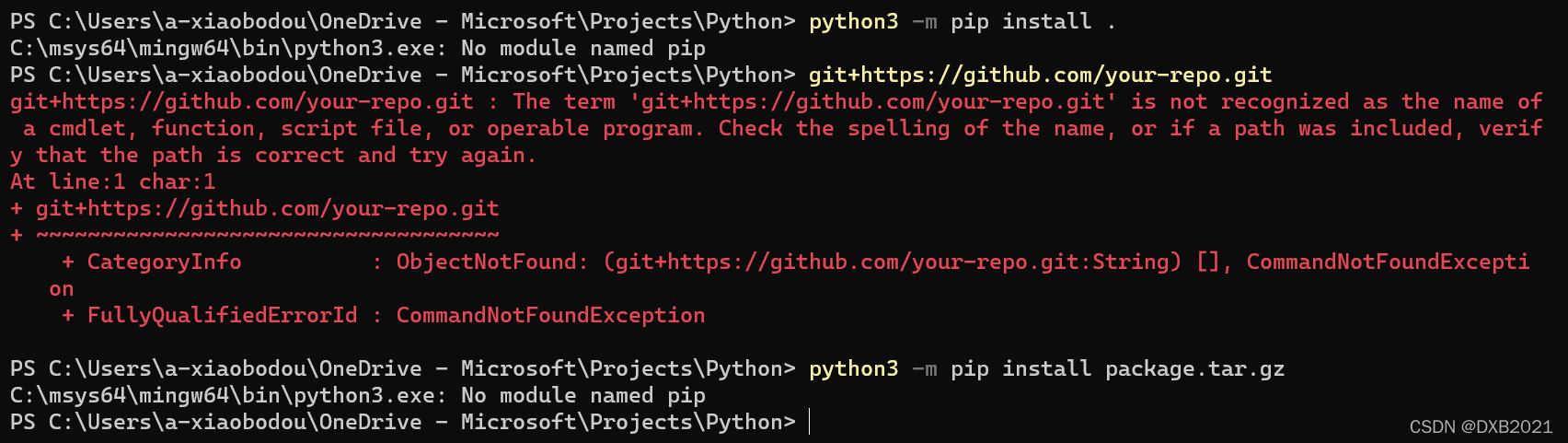Image resolution: width=1568 pixels, height=443 pixels.
Task: Click the last 'No module named pip' output line
Action: point(583,395)
